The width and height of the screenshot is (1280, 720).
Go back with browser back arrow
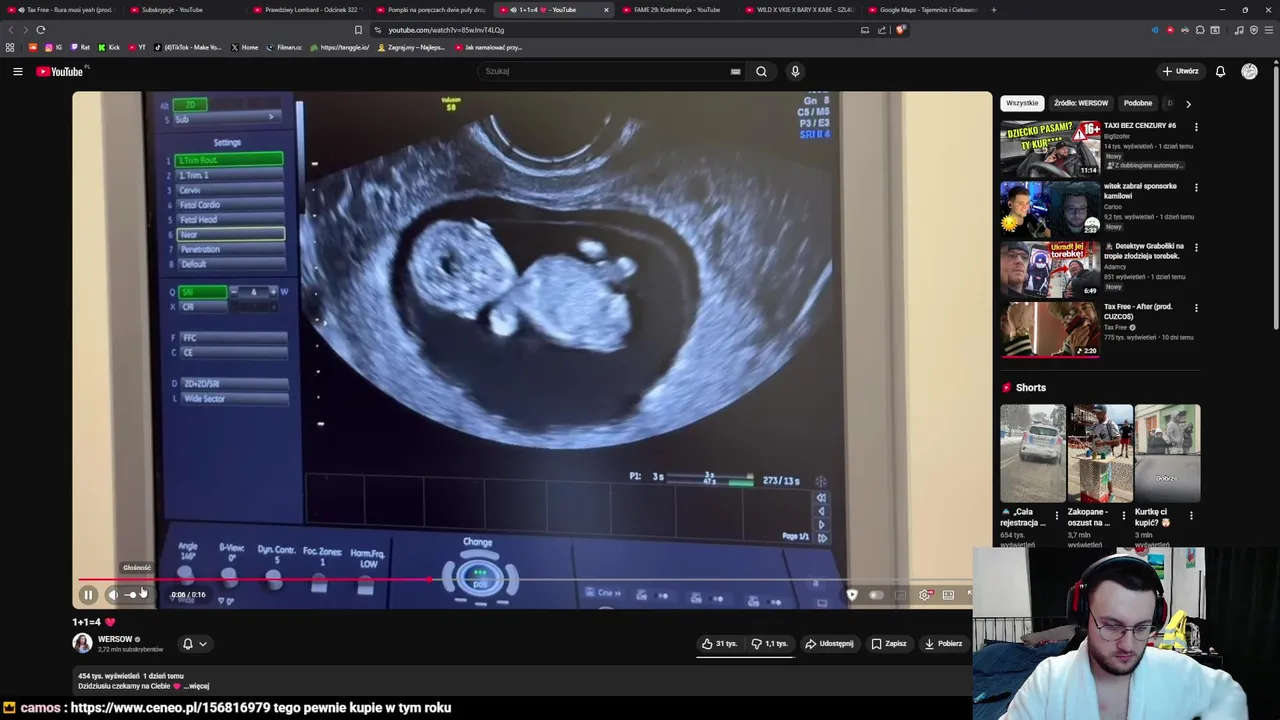coord(11,30)
